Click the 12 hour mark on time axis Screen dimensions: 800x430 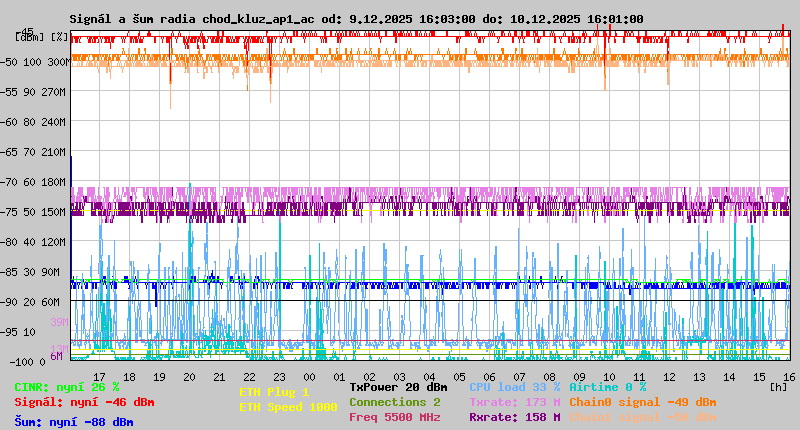coord(669,376)
